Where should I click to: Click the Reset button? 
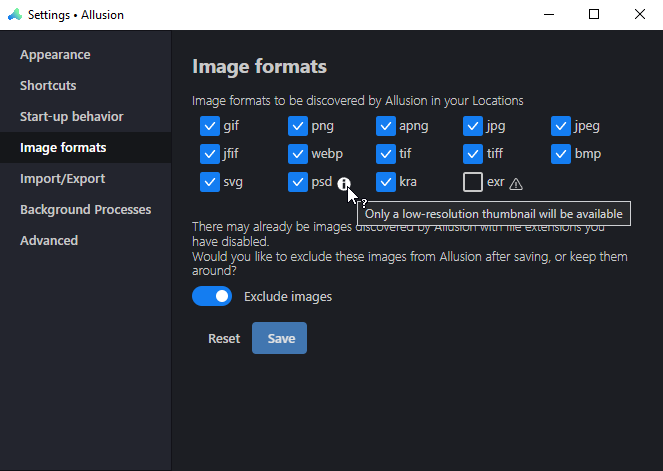(x=224, y=338)
